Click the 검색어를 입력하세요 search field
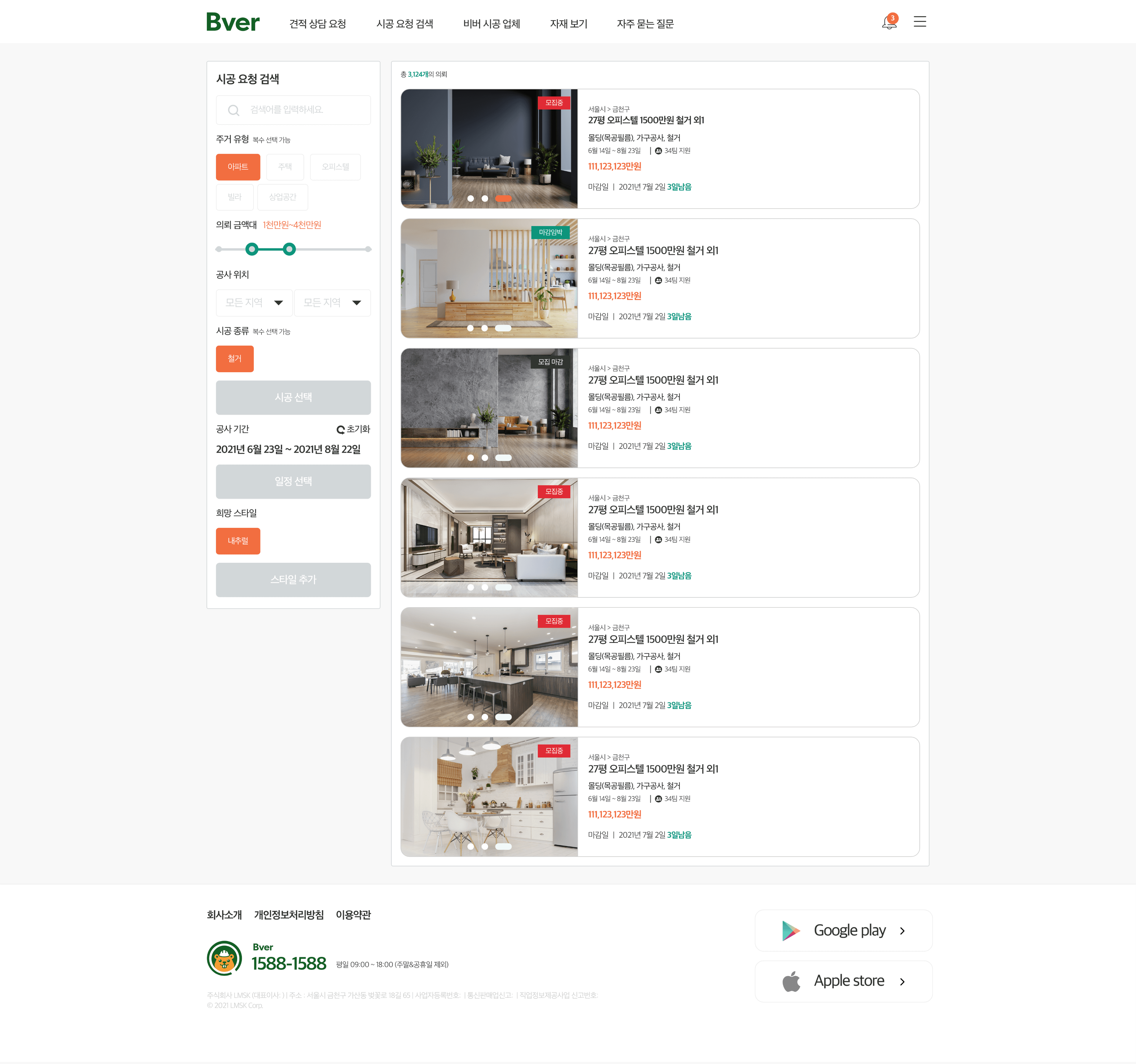The image size is (1136, 1064). (x=293, y=110)
